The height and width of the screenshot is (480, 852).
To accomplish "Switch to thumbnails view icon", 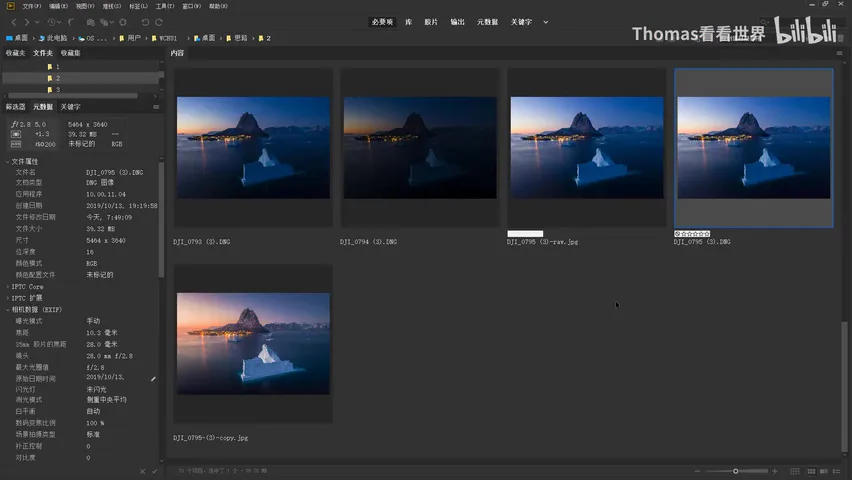I will [x=811, y=471].
